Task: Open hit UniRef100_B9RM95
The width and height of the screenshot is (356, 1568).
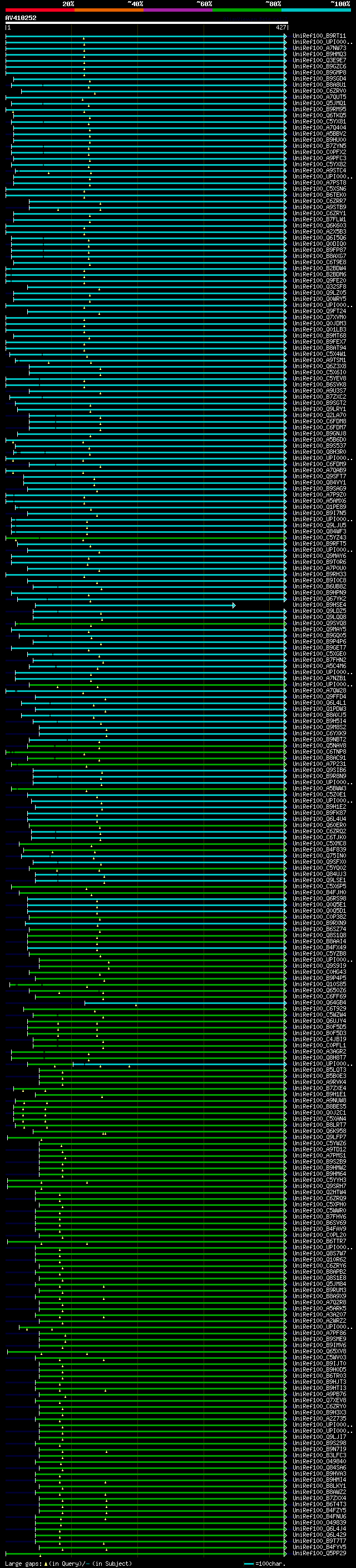Action: 319,109
